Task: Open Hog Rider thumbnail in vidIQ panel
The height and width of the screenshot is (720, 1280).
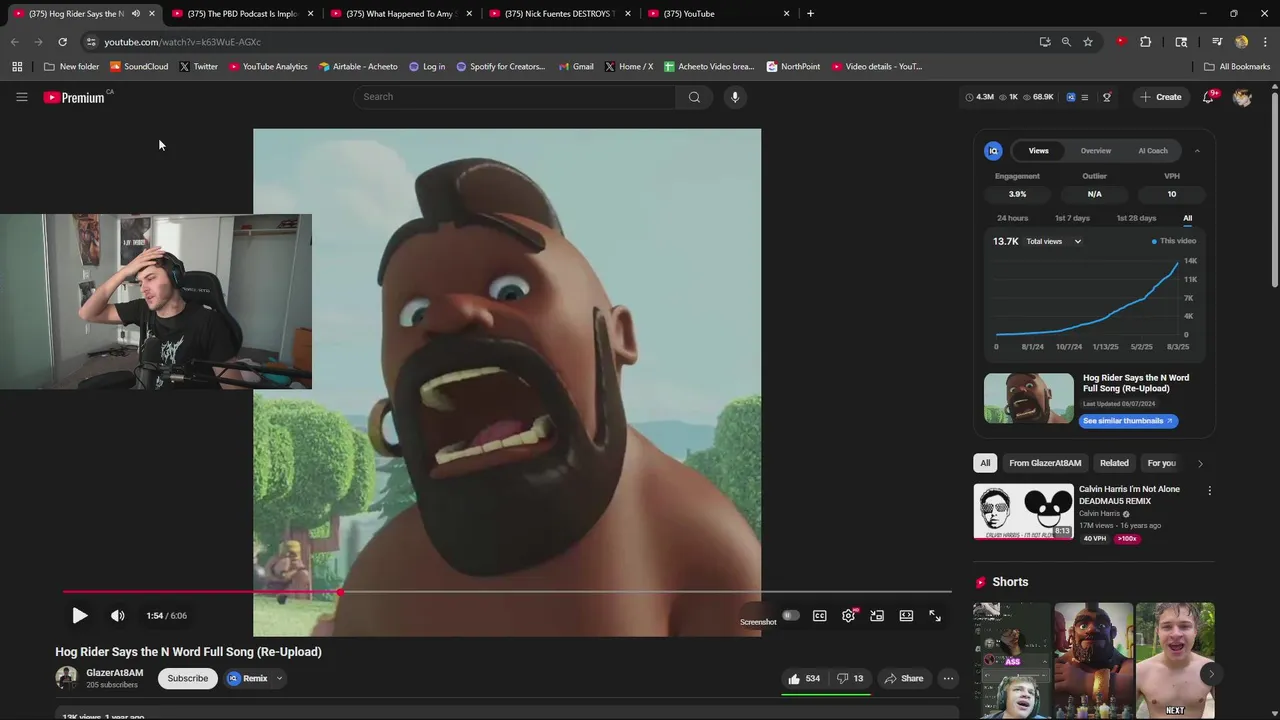Action: point(1028,398)
